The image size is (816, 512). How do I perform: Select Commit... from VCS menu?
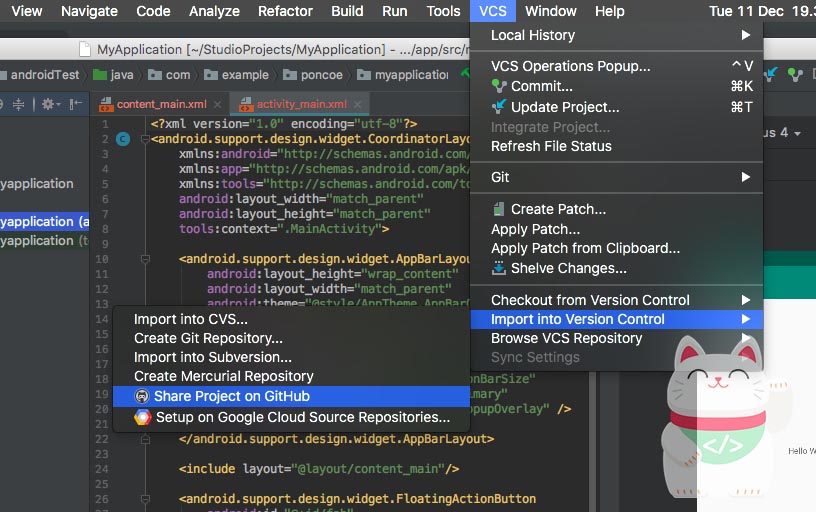(617, 86)
